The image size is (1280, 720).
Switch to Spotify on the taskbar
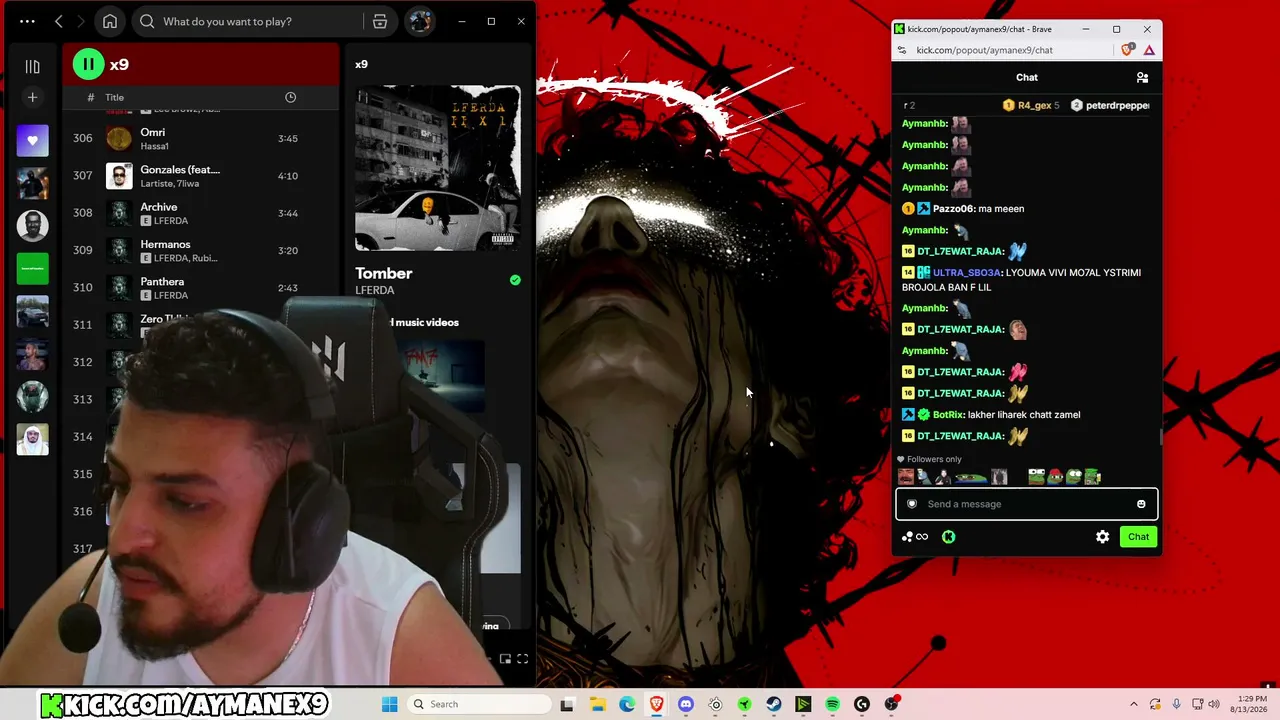833,704
